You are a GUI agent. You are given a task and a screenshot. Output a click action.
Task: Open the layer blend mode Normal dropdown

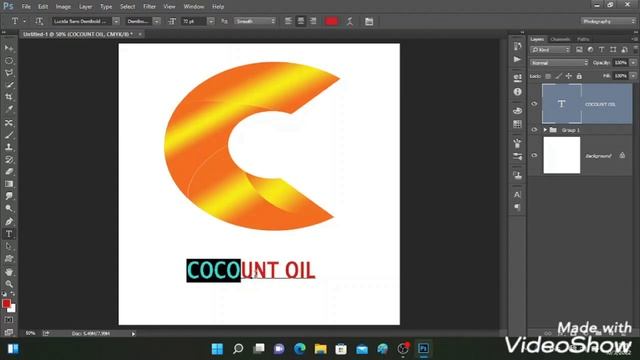click(x=559, y=63)
